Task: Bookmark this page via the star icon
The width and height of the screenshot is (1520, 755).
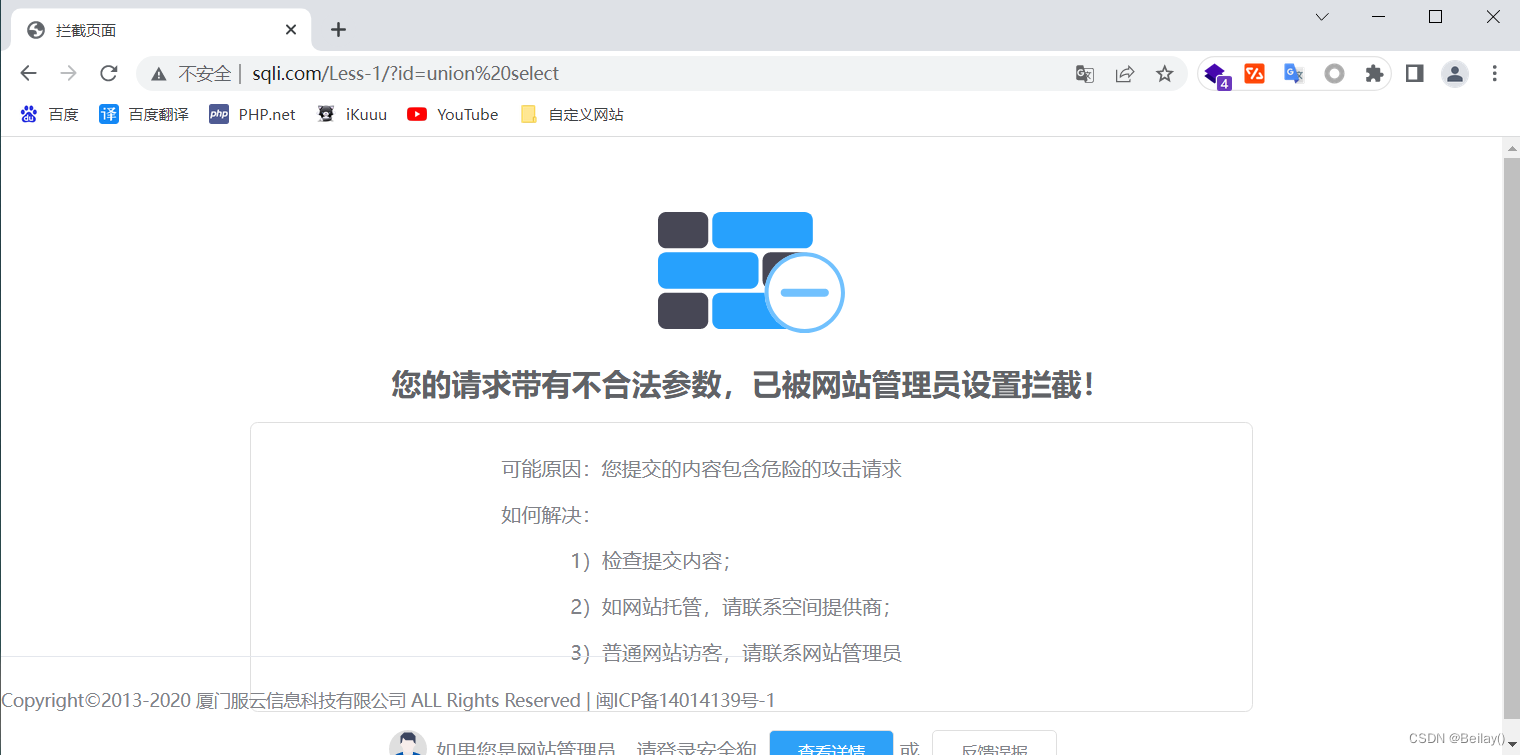Action: click(1164, 73)
